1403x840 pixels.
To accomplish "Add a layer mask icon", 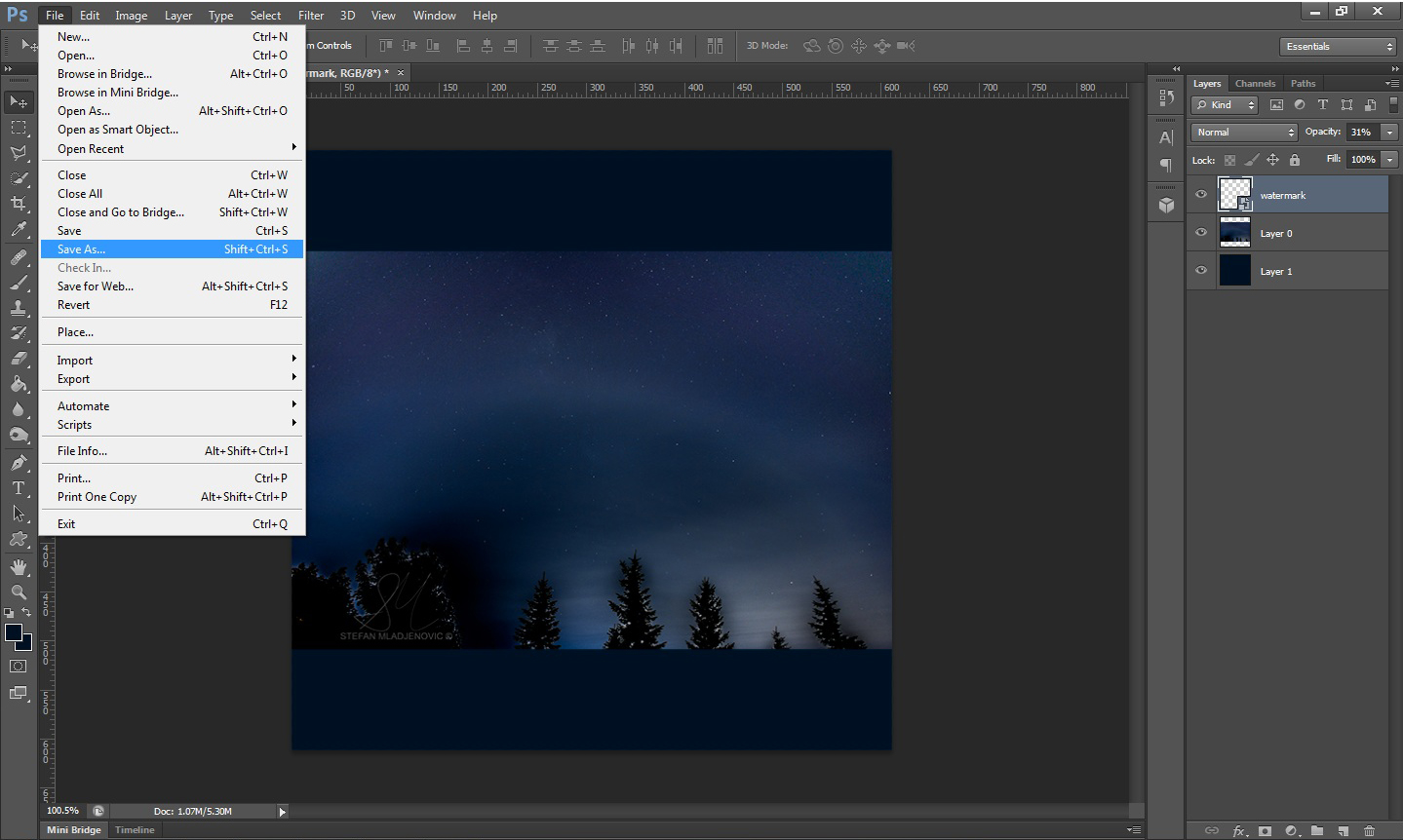I will click(x=1265, y=831).
